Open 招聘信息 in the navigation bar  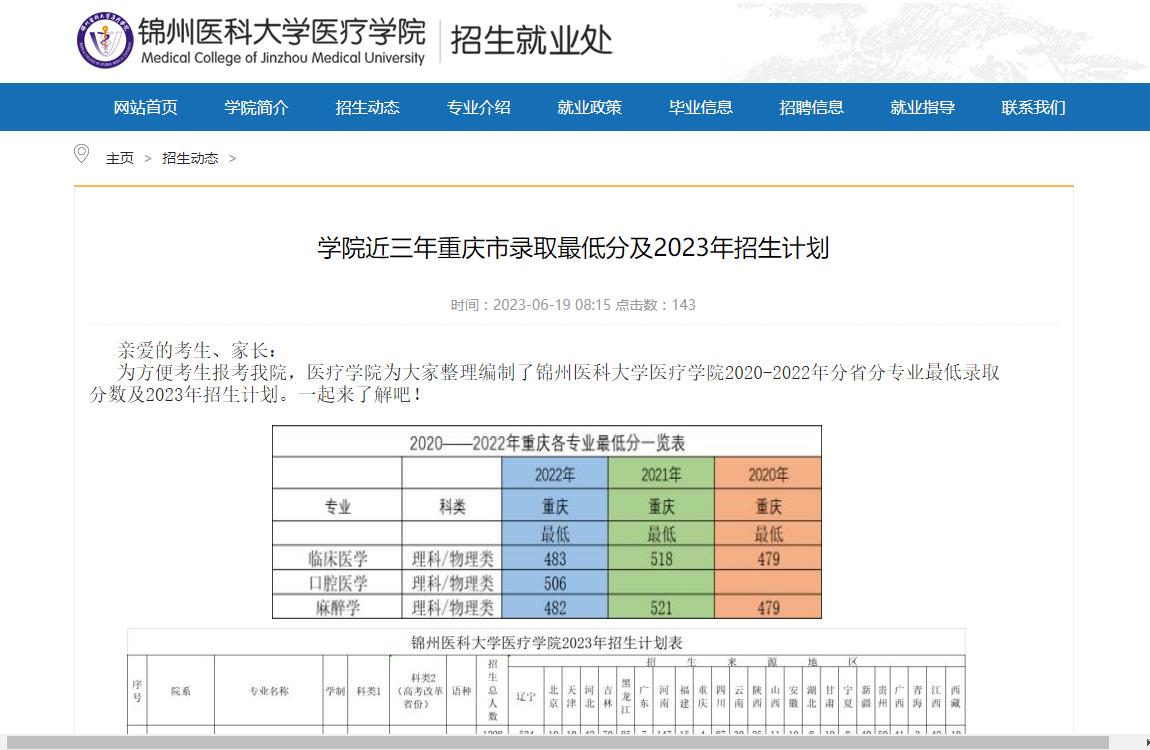[811, 107]
